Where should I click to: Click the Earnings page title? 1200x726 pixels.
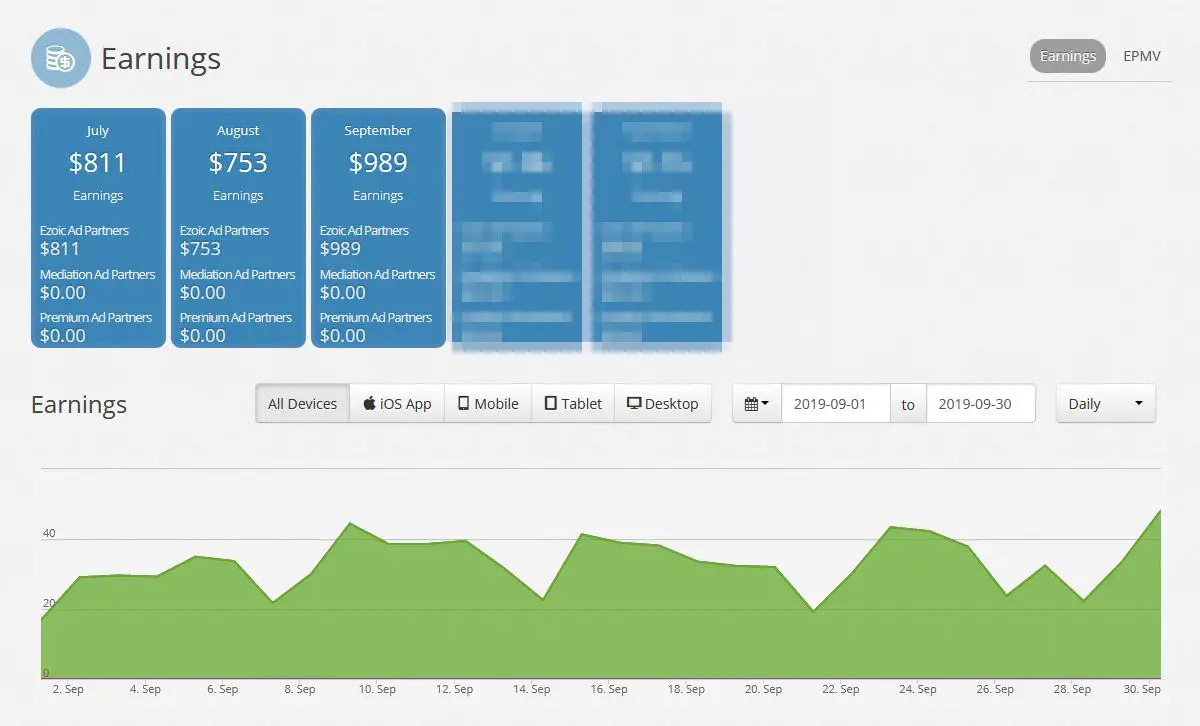(x=161, y=58)
